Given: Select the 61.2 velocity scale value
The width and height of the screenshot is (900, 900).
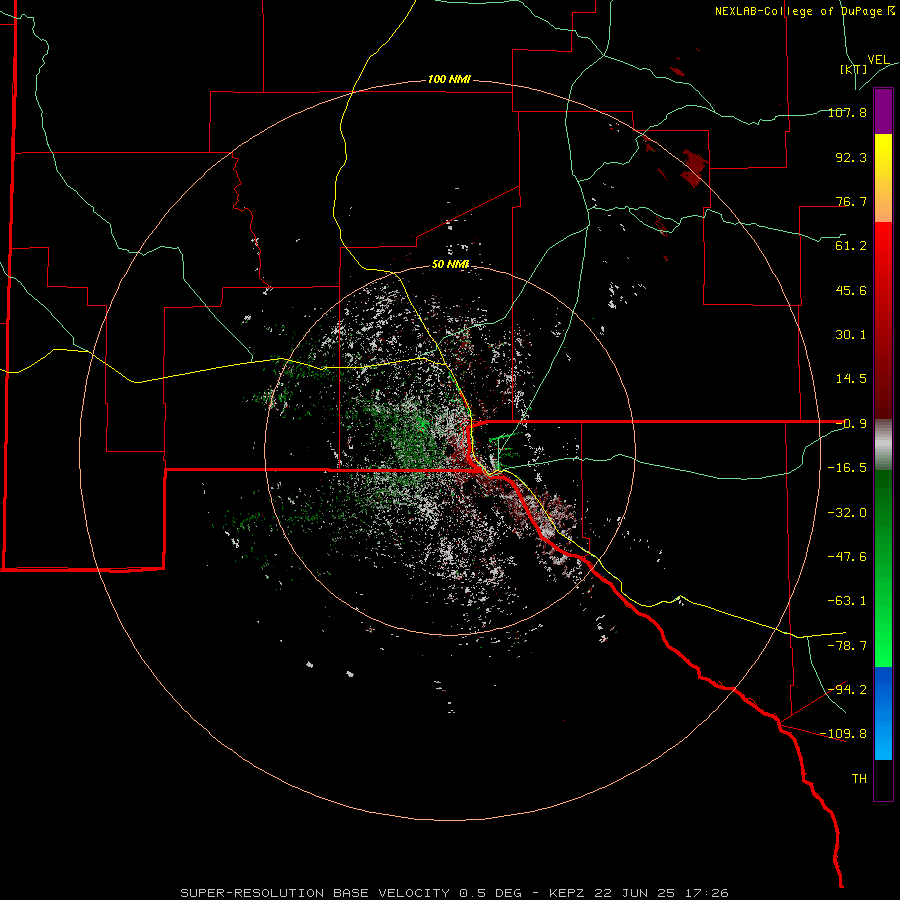Looking at the screenshot, I should coord(851,246).
